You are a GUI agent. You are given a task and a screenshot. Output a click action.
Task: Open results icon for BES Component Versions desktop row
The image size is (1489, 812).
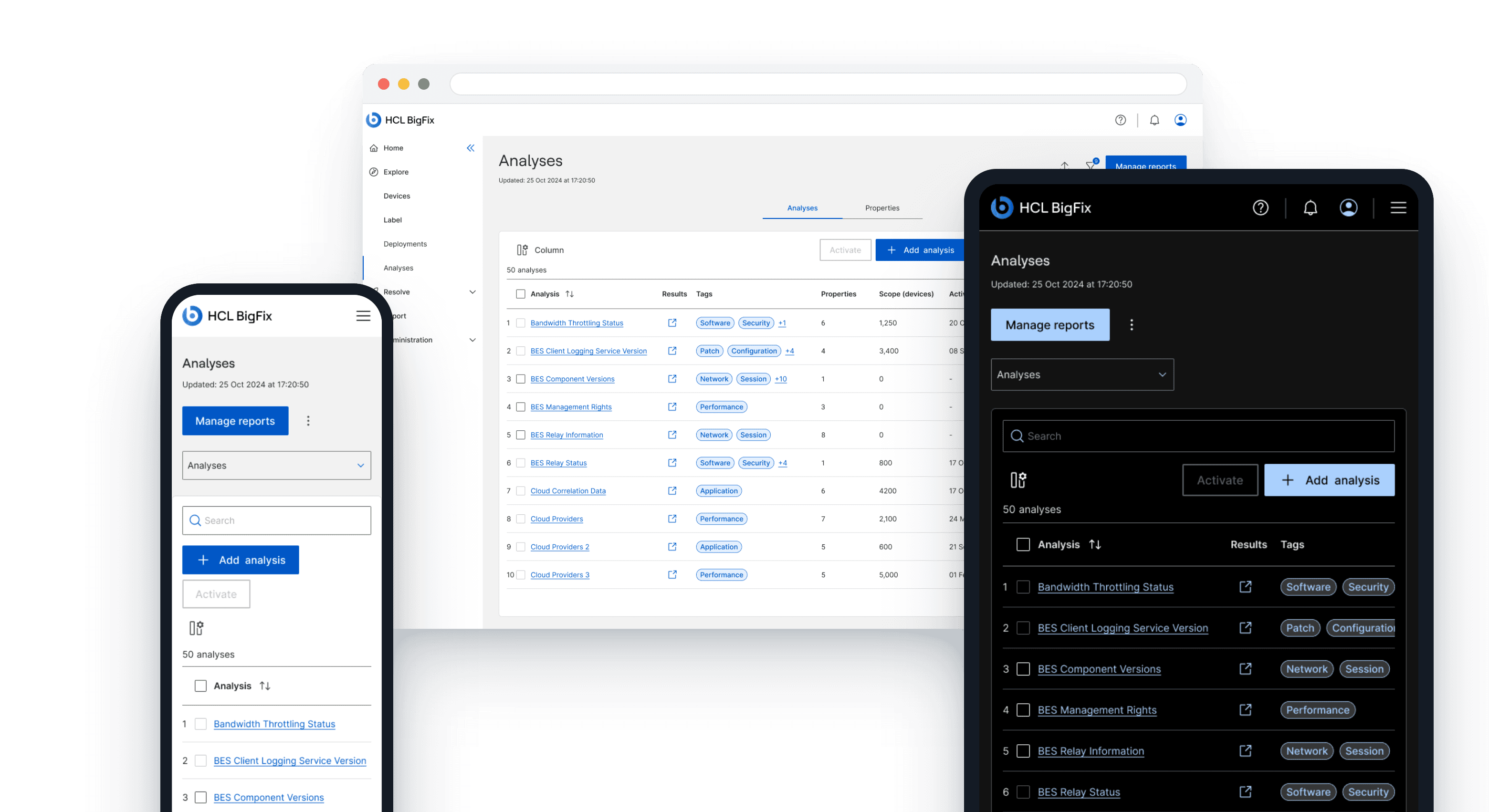[672, 378]
